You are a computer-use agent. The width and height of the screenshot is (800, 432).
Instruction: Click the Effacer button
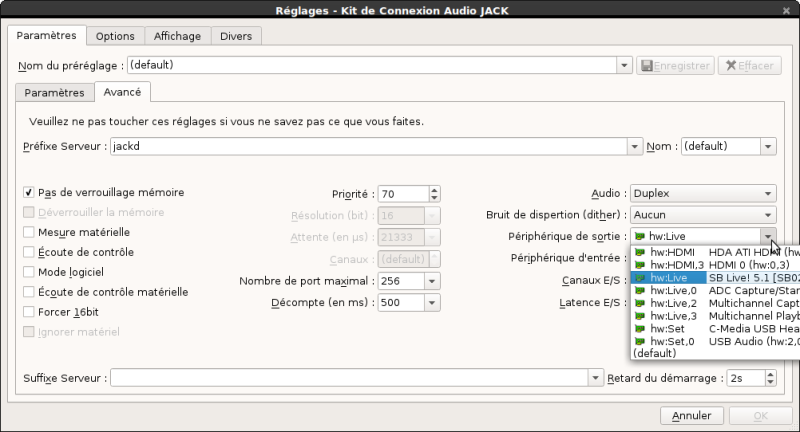pyautogui.click(x=749, y=66)
